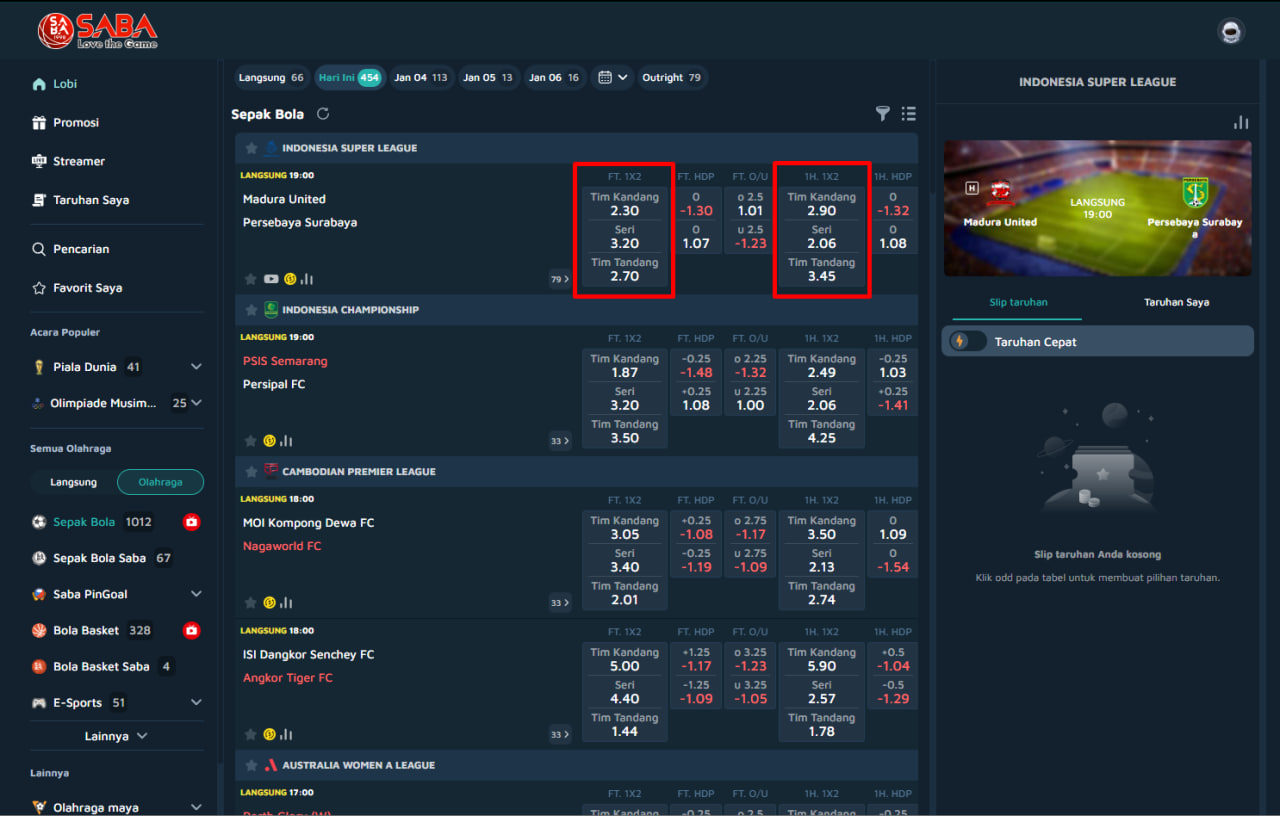
Task: Expand the Lainnya sports list
Action: [x=116, y=736]
